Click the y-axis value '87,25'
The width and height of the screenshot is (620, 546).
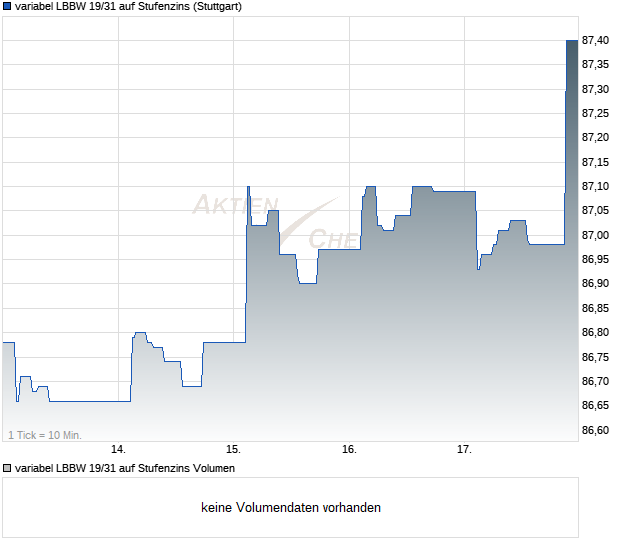pyautogui.click(x=595, y=113)
